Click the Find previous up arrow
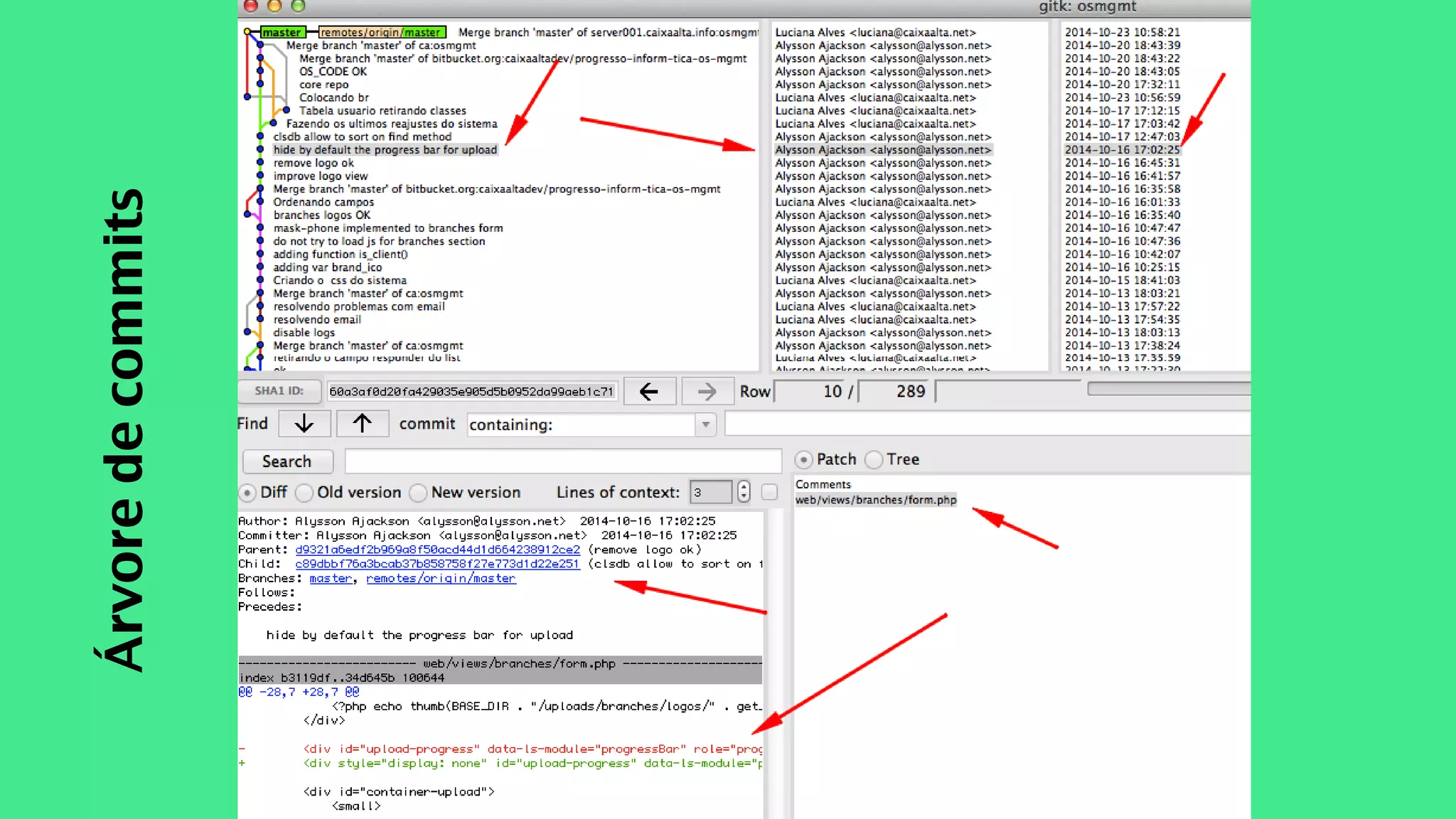Image resolution: width=1456 pixels, height=819 pixels. (362, 424)
